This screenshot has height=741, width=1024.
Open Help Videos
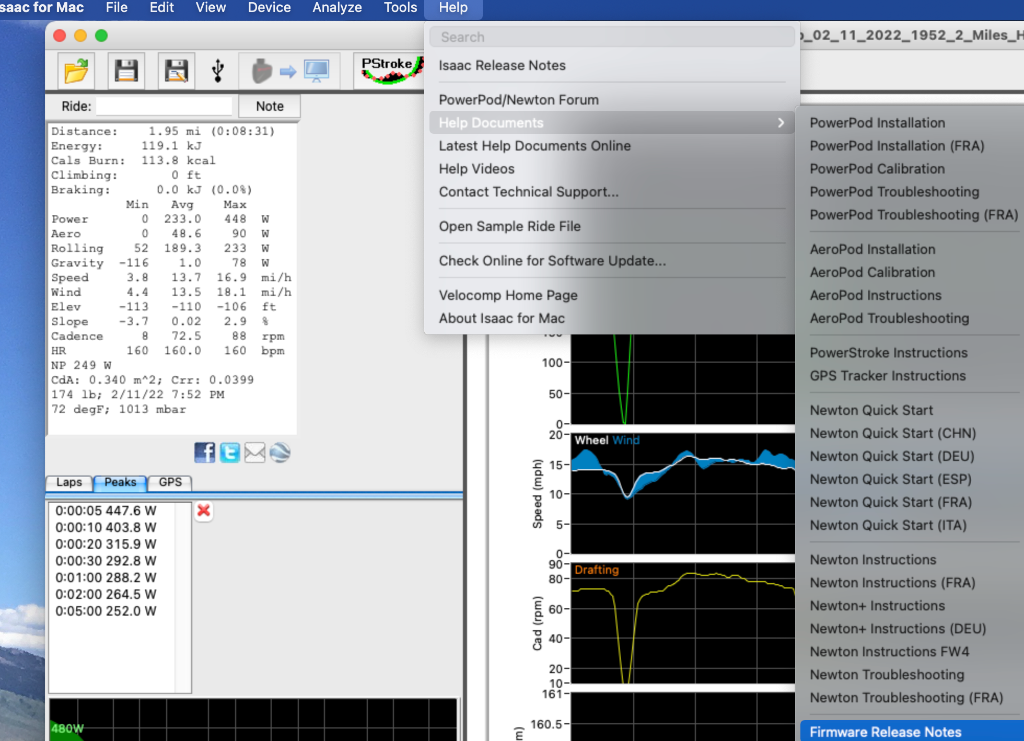tap(476, 168)
